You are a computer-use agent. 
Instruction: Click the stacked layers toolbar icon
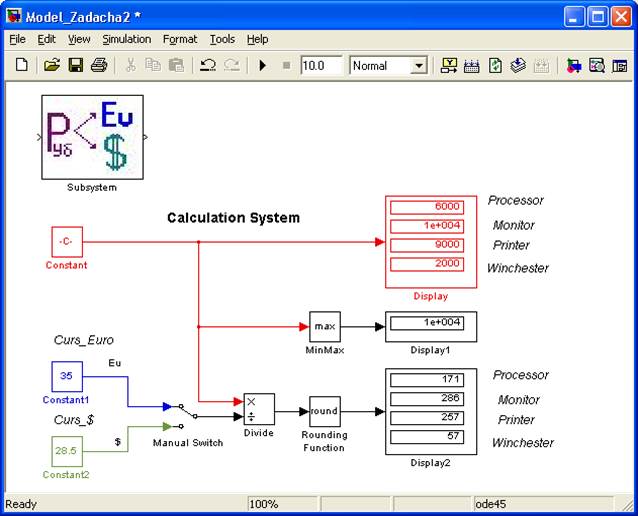pos(518,65)
